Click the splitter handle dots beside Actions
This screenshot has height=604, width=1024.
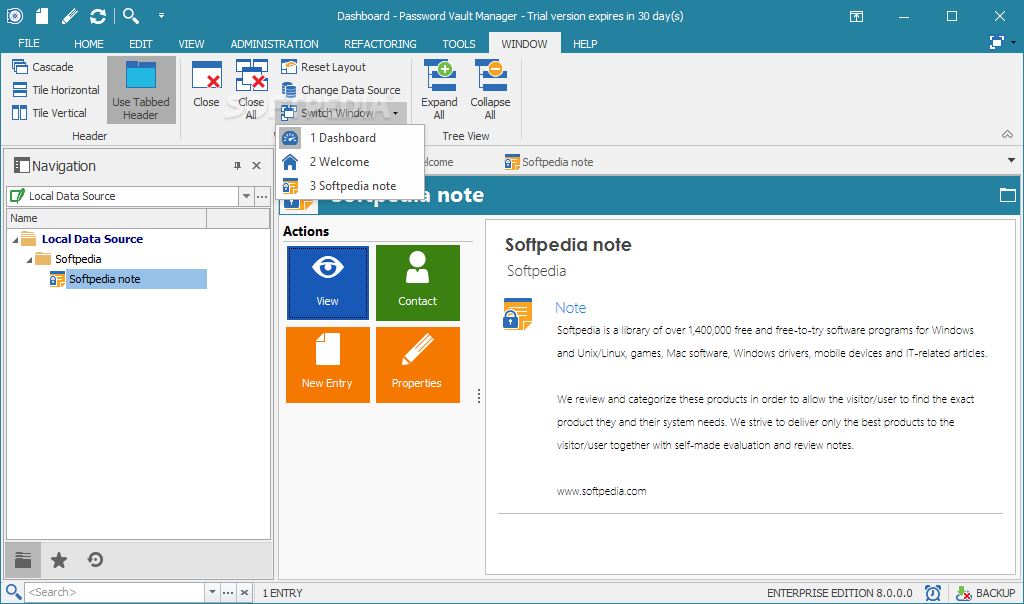tap(479, 396)
